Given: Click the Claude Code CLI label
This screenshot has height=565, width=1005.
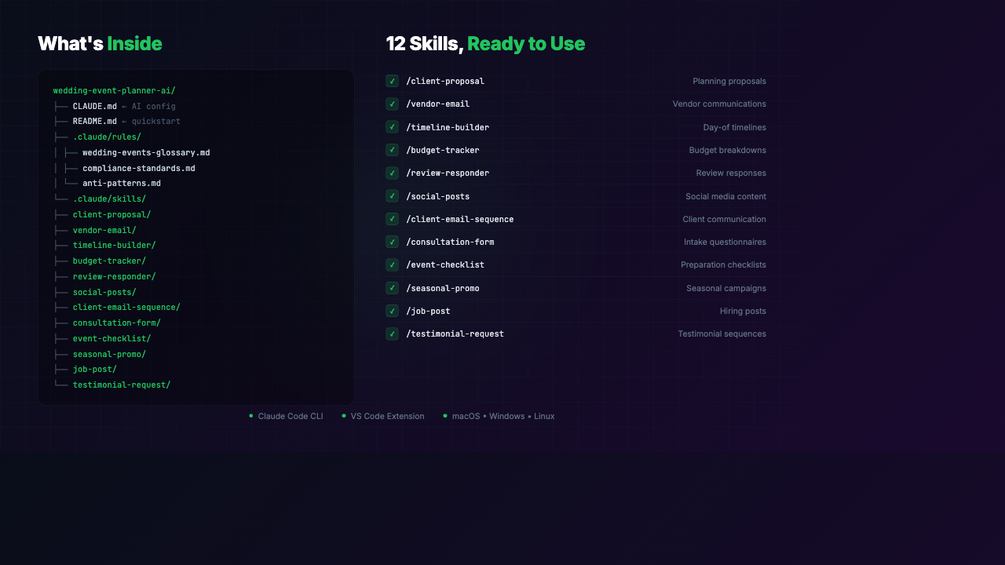Looking at the screenshot, I should click(290, 416).
